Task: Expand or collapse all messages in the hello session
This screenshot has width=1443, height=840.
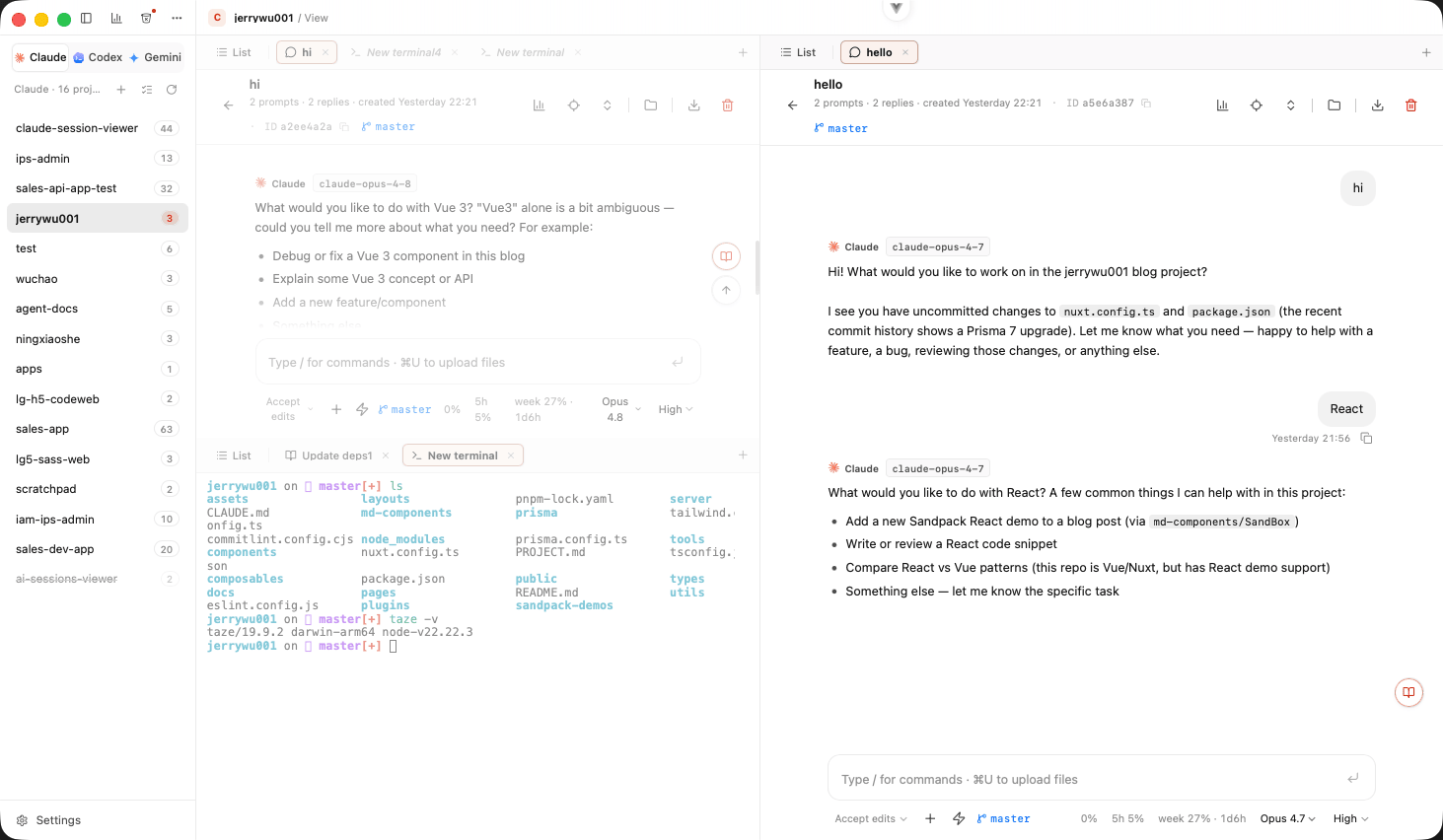Action: click(1290, 105)
